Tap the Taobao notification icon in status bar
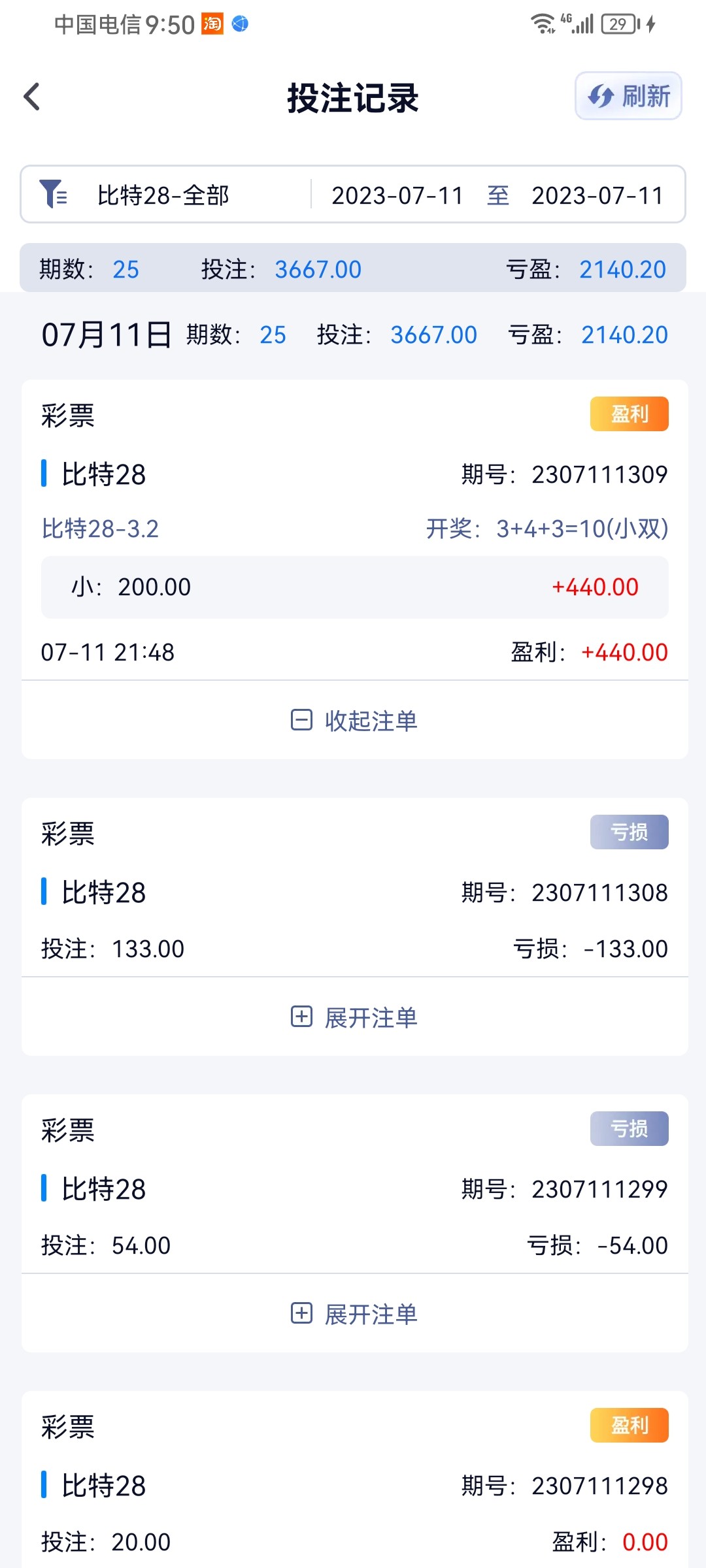 212,24
